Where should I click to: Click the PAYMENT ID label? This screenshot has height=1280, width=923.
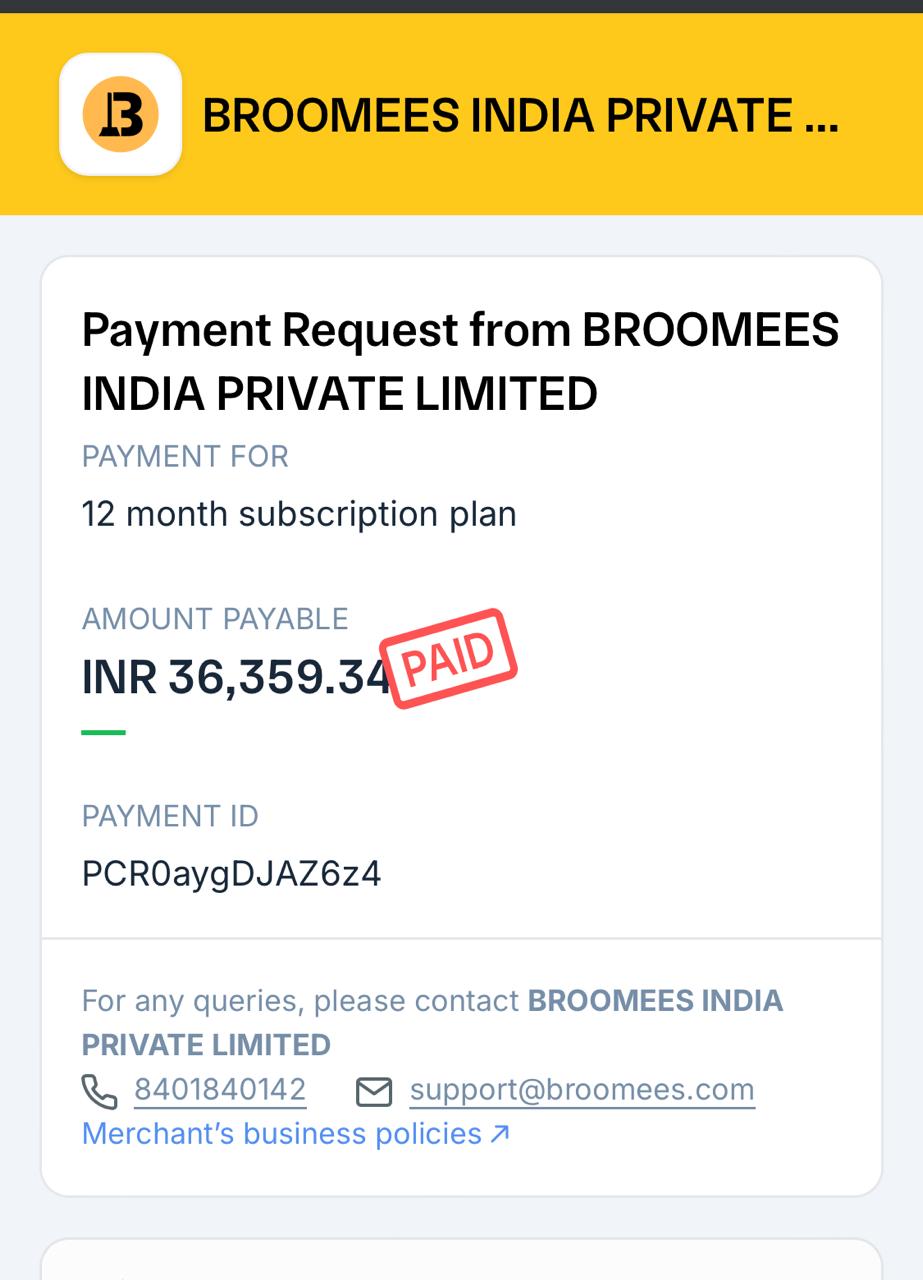pyautogui.click(x=170, y=817)
